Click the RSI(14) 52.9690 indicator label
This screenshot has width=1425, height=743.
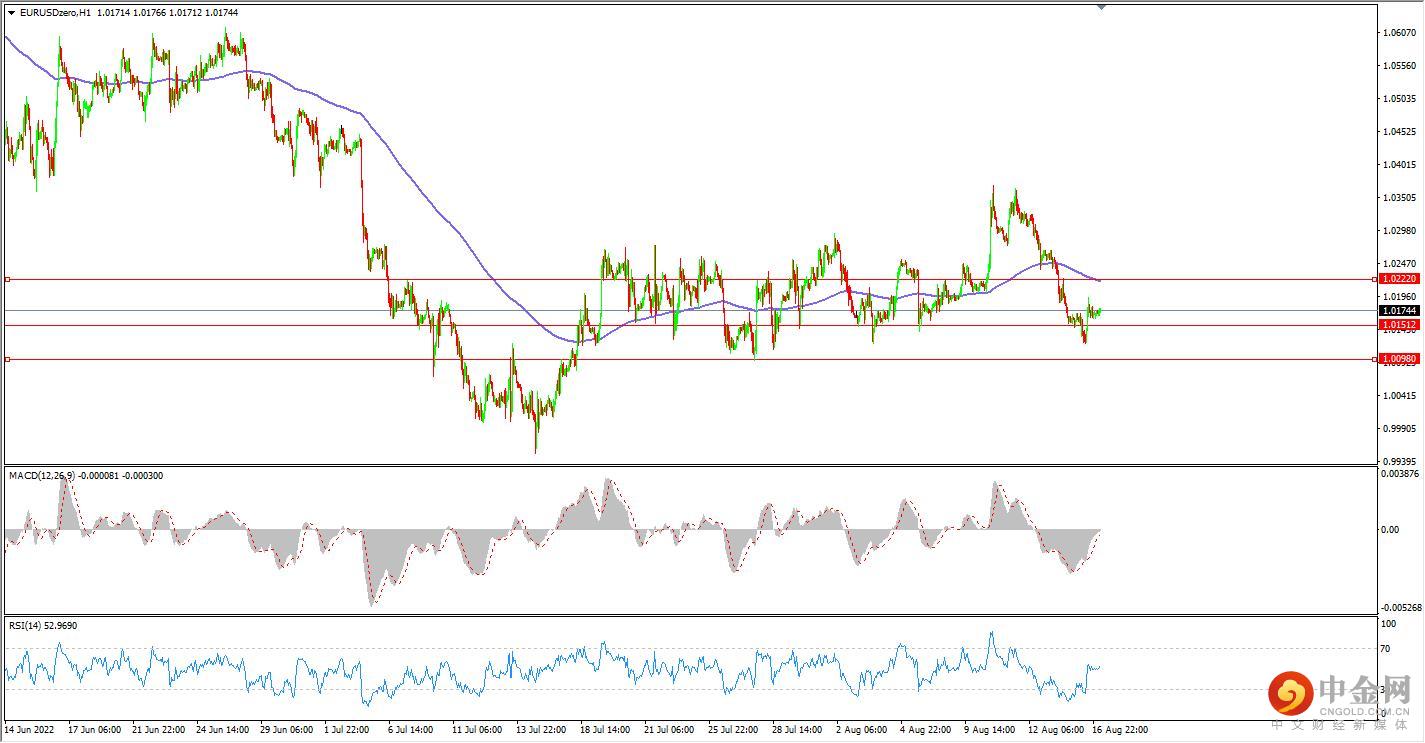point(43,626)
